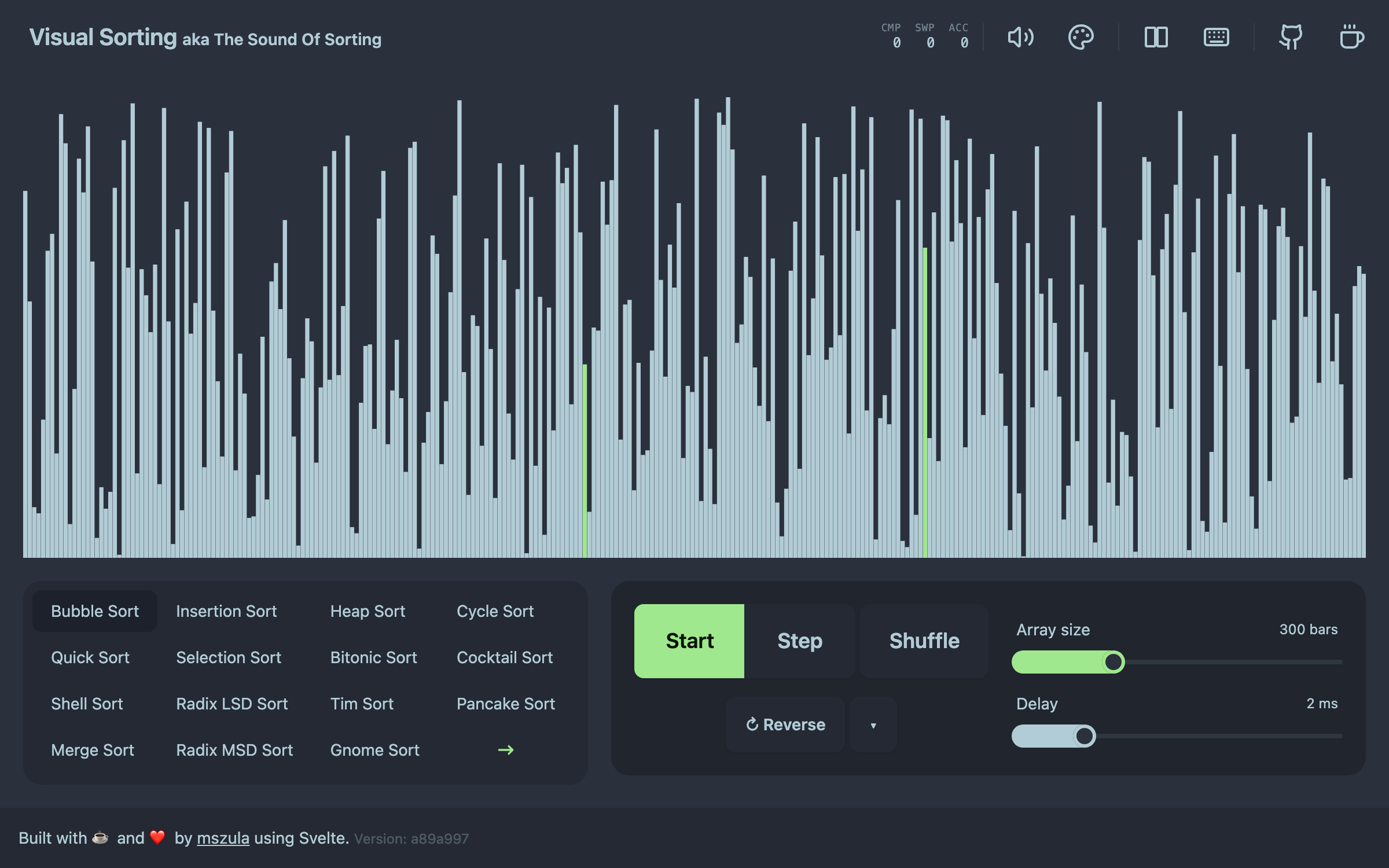1389x868 pixels.
Task: Click the coffee cup donate icon
Action: click(1351, 37)
